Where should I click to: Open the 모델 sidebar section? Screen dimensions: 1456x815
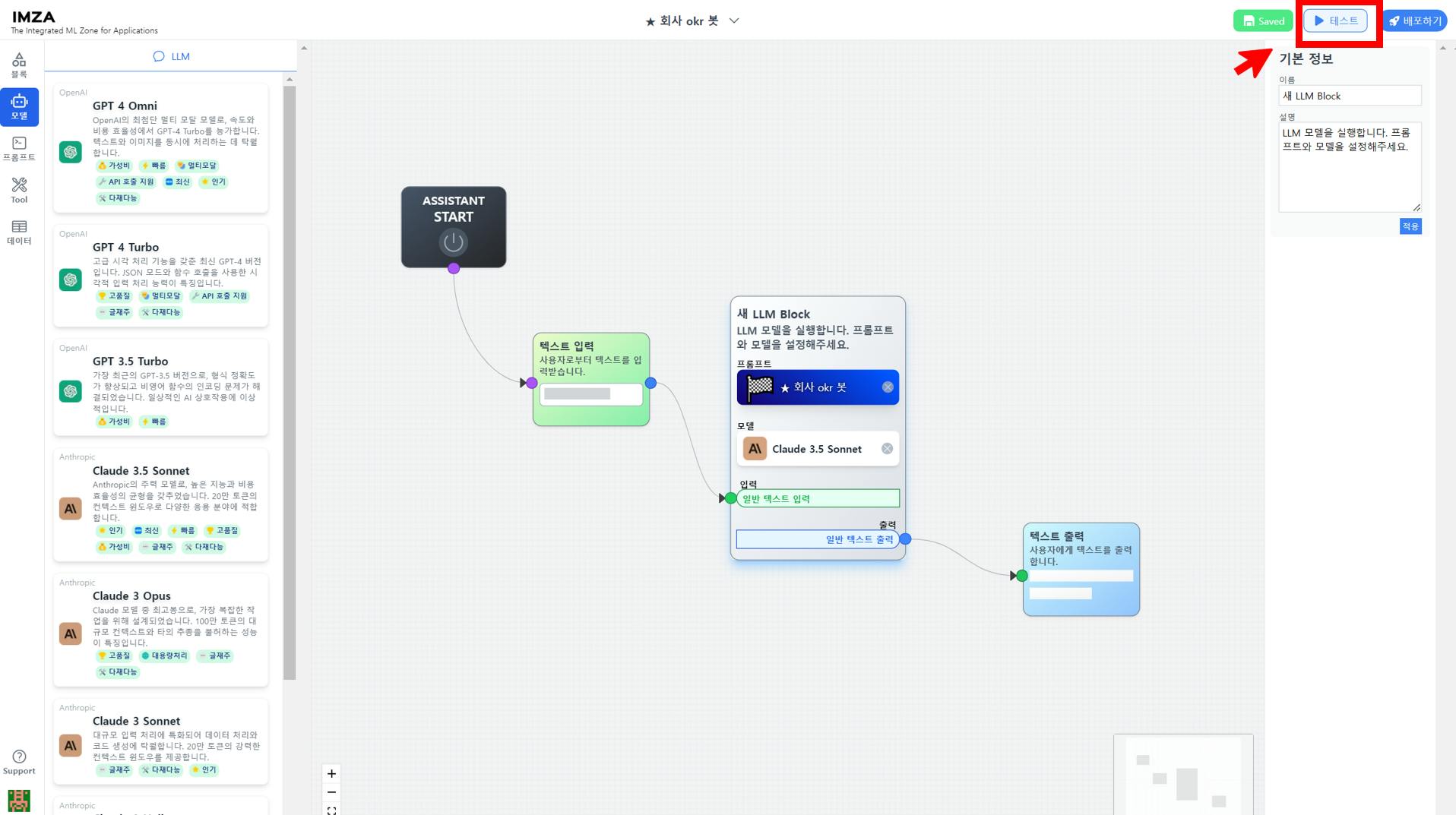pos(19,107)
